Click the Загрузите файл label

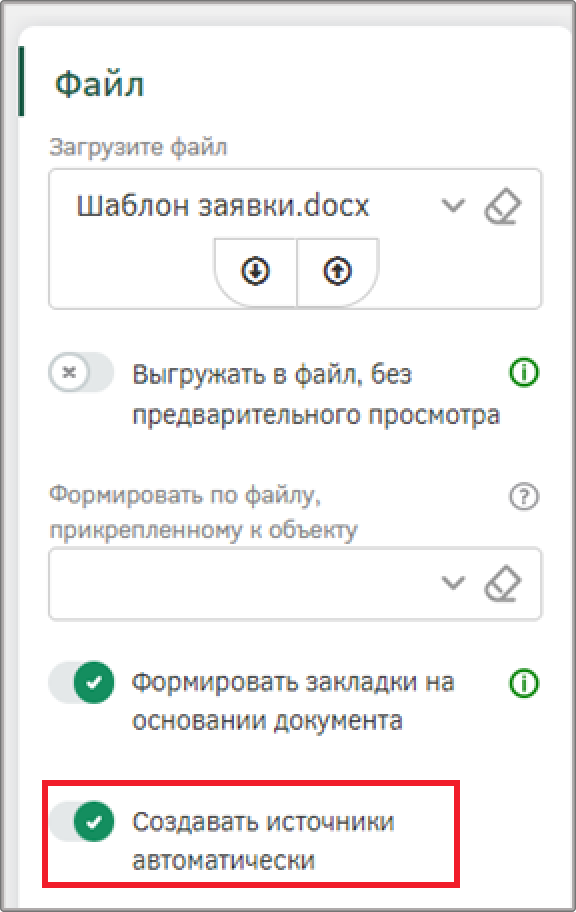click(x=138, y=148)
